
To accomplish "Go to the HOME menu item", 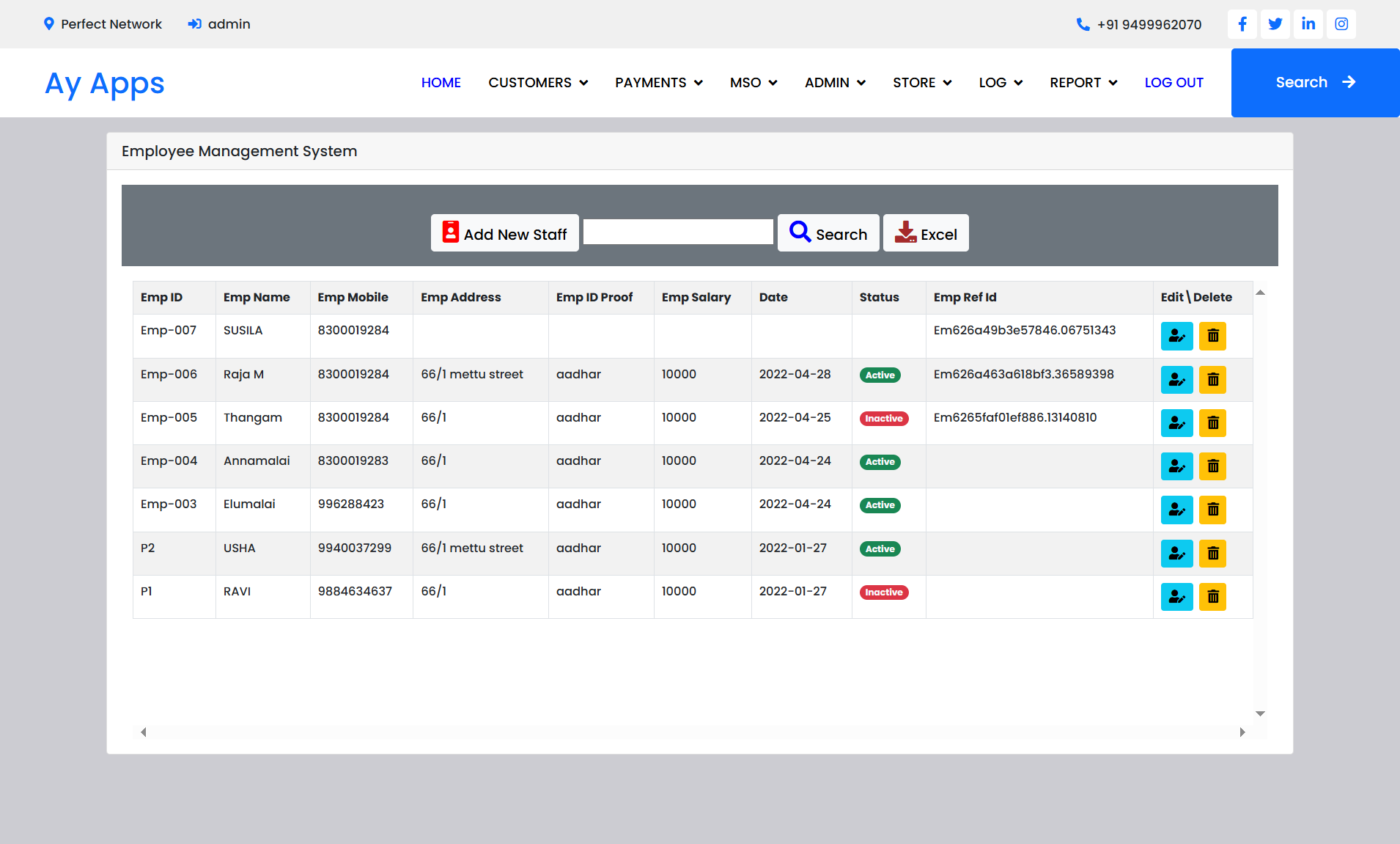I will pos(441,83).
